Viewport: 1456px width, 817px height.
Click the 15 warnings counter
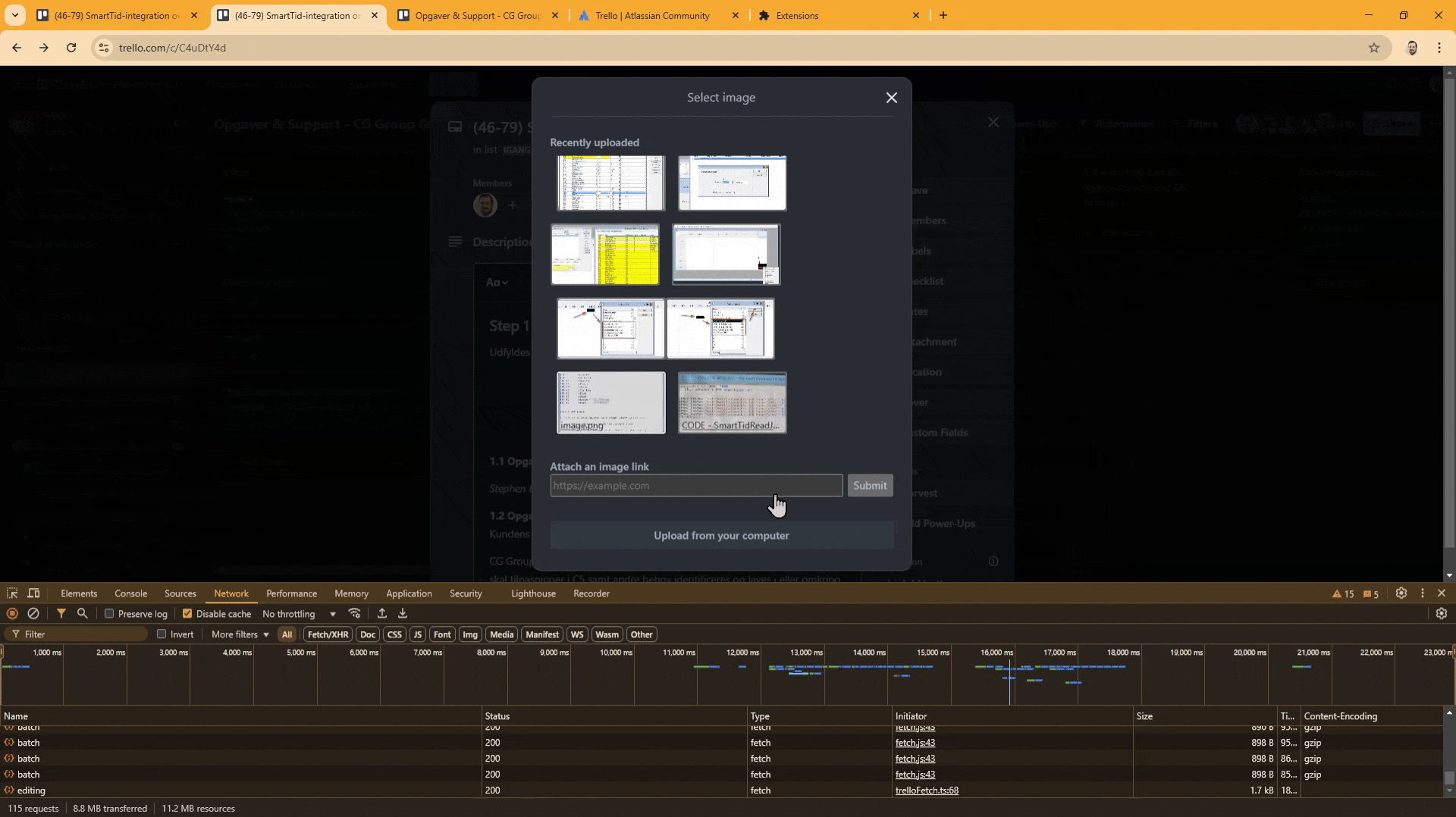pos(1343,594)
